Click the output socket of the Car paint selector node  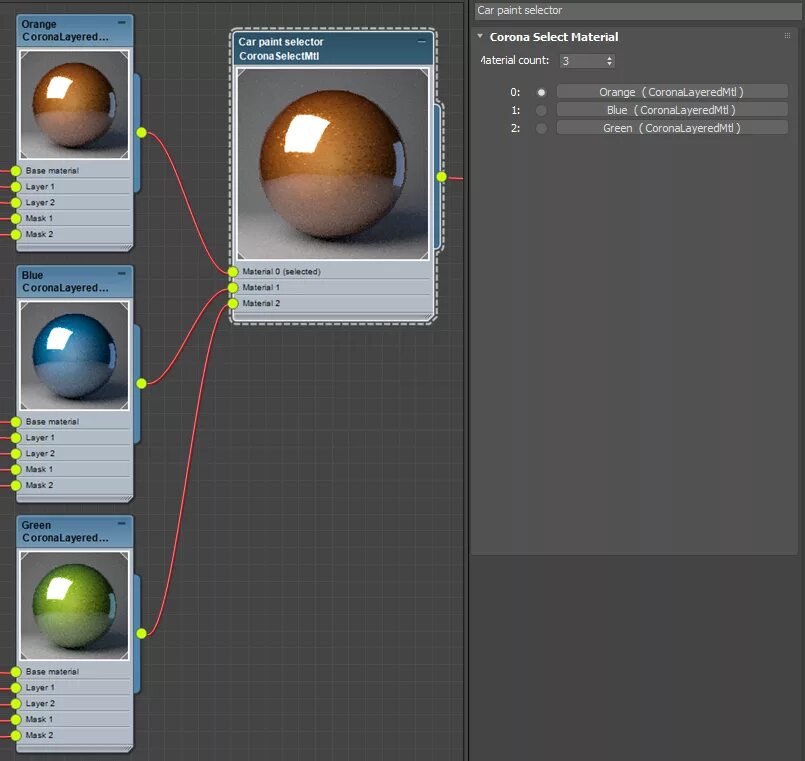click(440, 176)
